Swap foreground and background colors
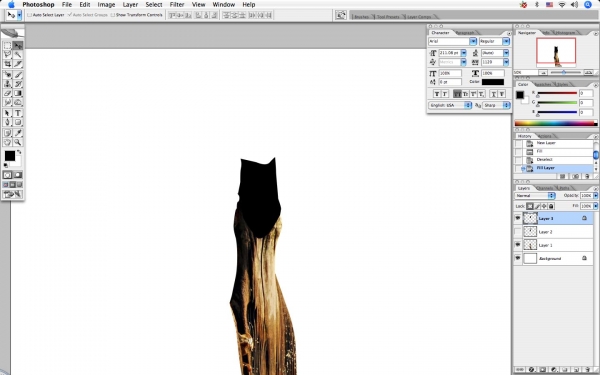Image resolution: width=600 pixels, height=375 pixels. pyautogui.click(x=20, y=152)
